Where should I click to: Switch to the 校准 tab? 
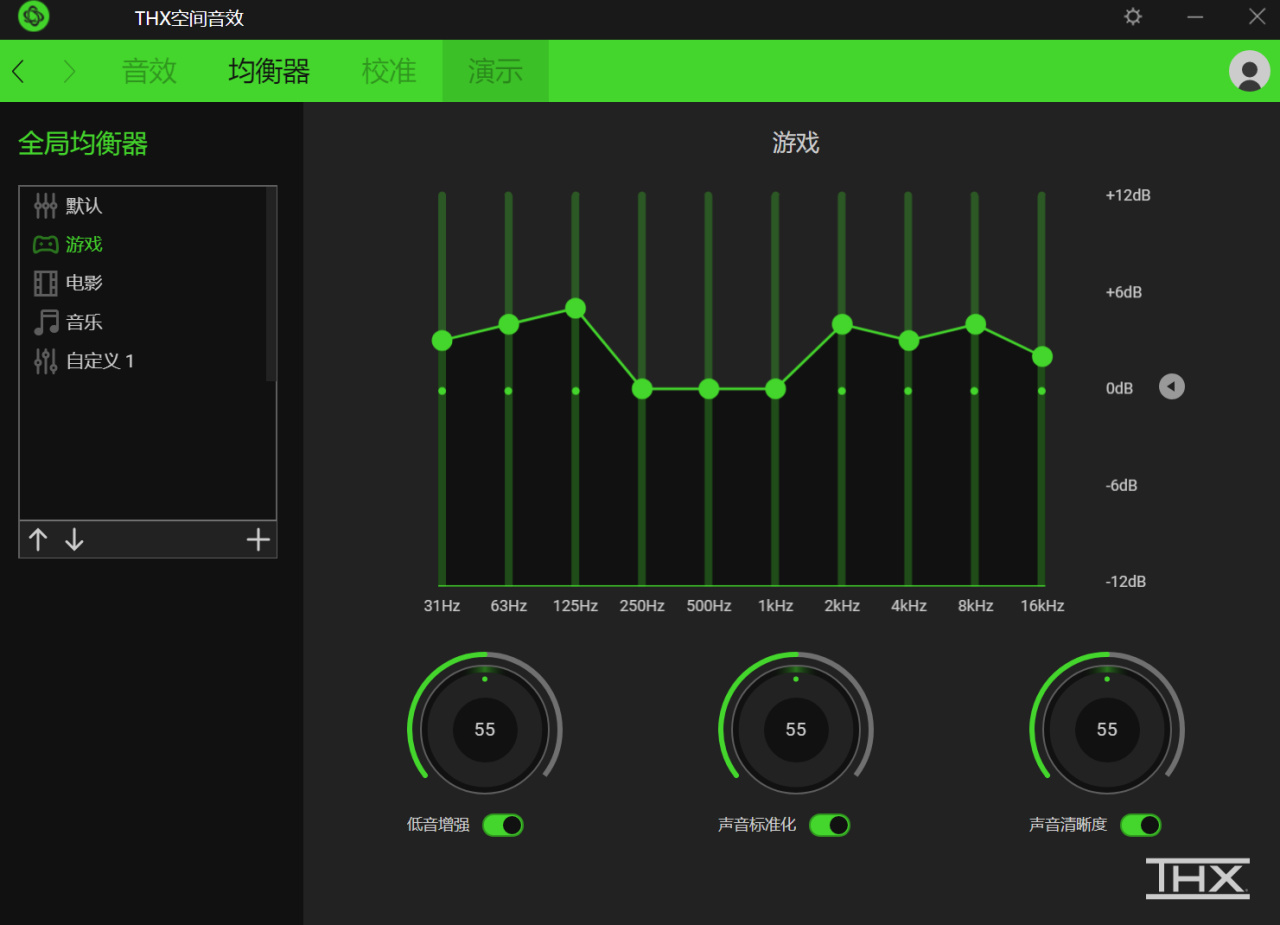(x=389, y=71)
